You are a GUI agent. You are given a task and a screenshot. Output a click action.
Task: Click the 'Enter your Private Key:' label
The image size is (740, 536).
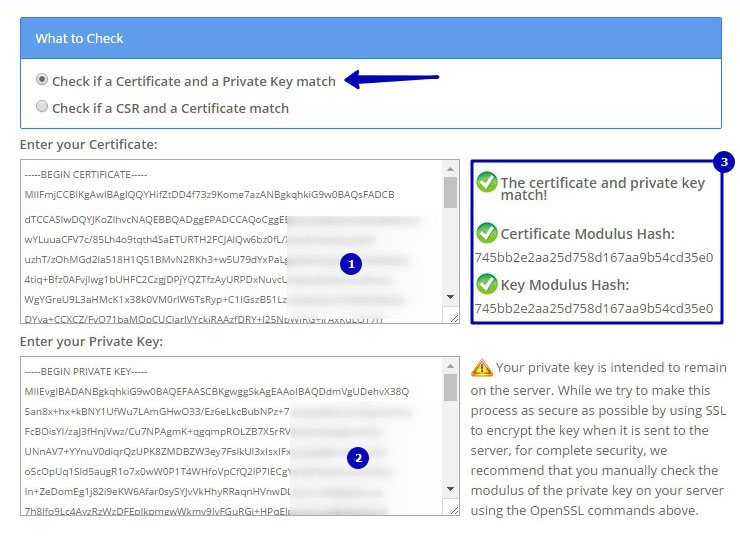point(92,342)
